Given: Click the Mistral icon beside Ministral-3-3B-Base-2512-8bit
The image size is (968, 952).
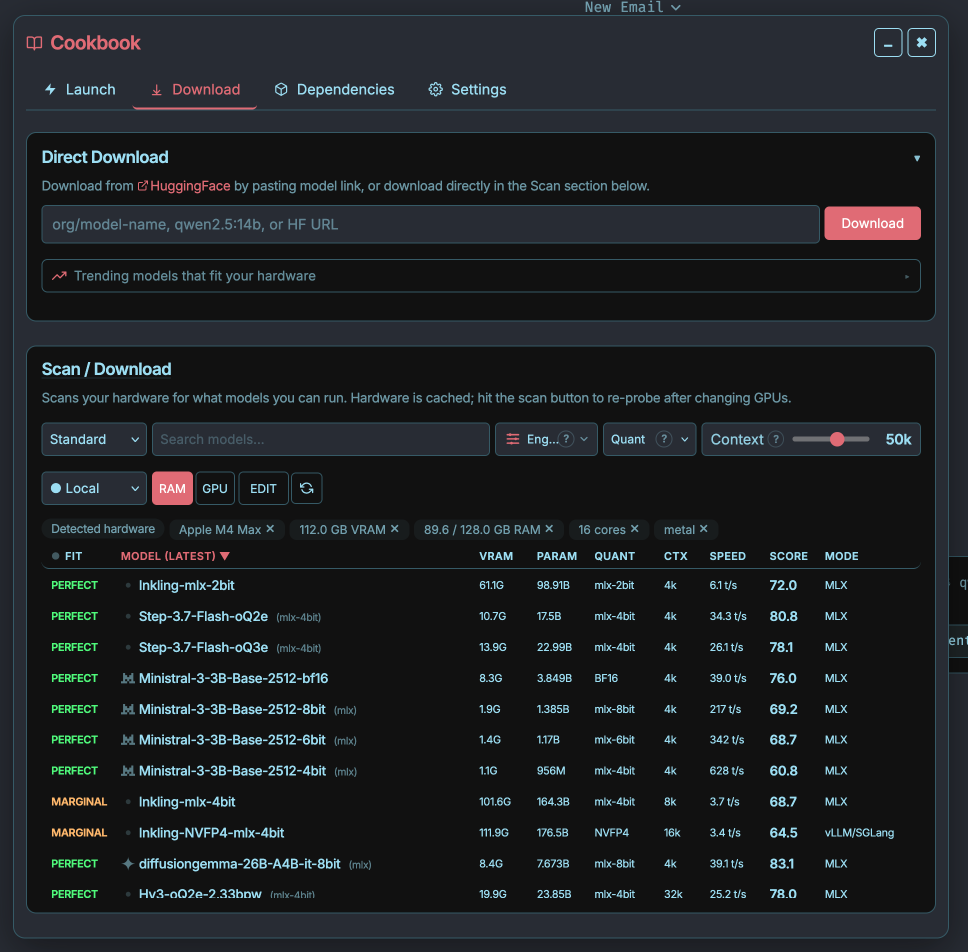Looking at the screenshot, I should pos(128,709).
